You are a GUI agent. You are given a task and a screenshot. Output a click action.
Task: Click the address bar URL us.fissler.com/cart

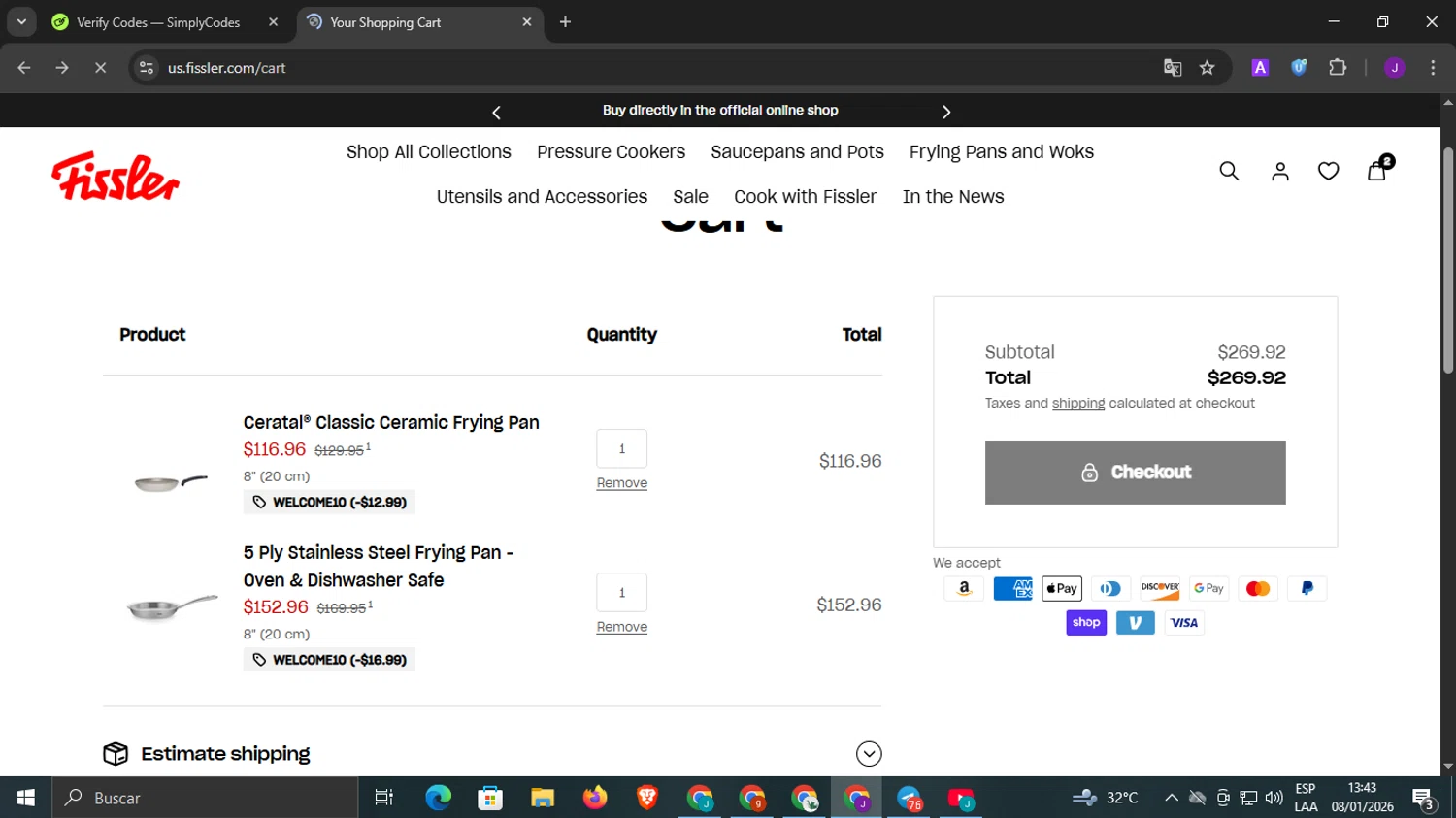point(227,68)
